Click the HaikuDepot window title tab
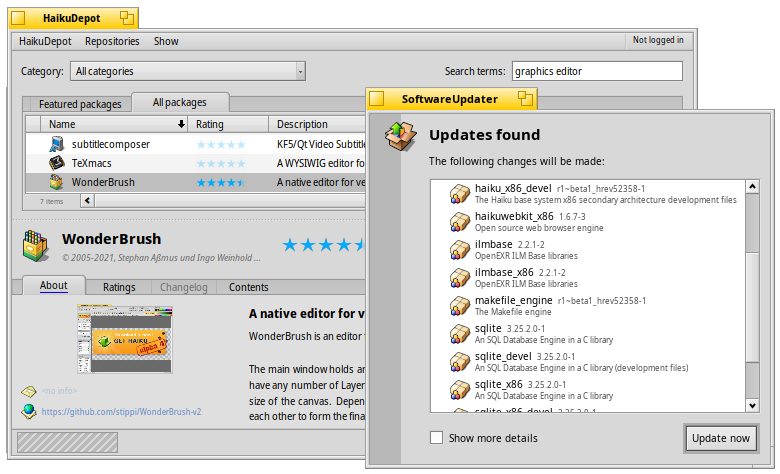 [x=71, y=18]
